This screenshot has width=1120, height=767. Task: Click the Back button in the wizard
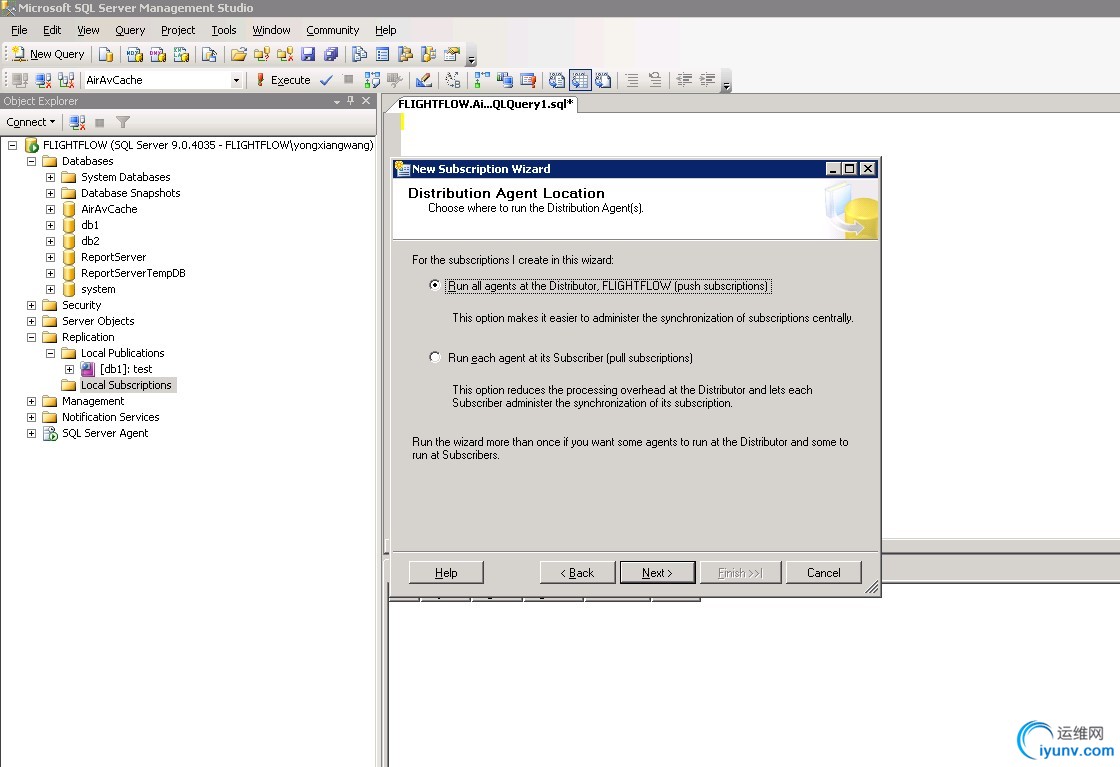[577, 573]
